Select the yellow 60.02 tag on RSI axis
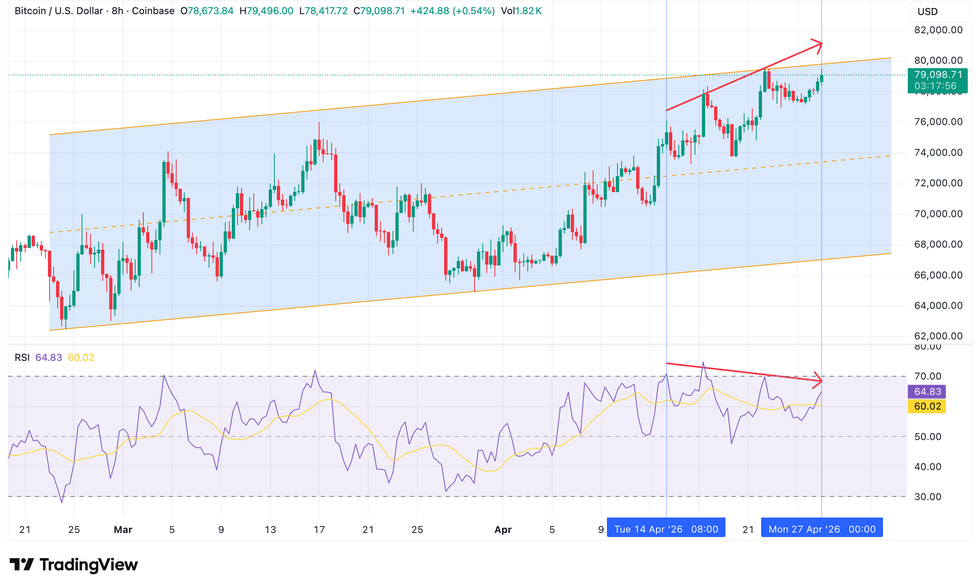The image size is (980, 588). point(936,407)
